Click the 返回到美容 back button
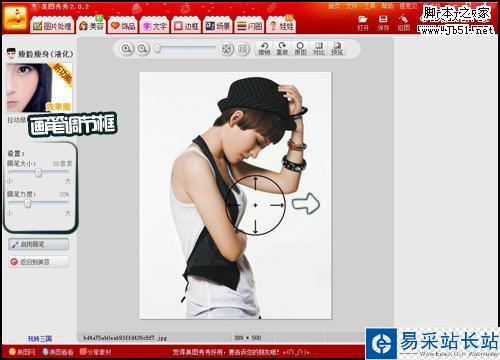The height and width of the screenshot is (360, 500). 39,262
